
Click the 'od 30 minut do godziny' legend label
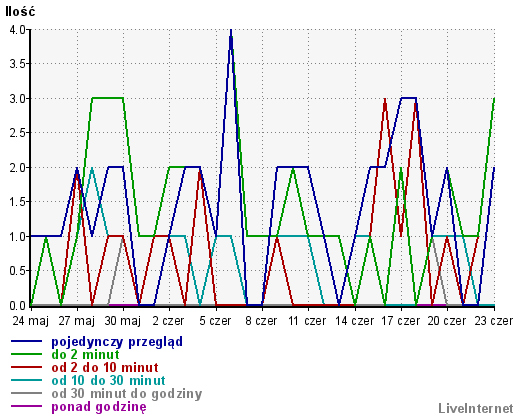(x=127, y=394)
